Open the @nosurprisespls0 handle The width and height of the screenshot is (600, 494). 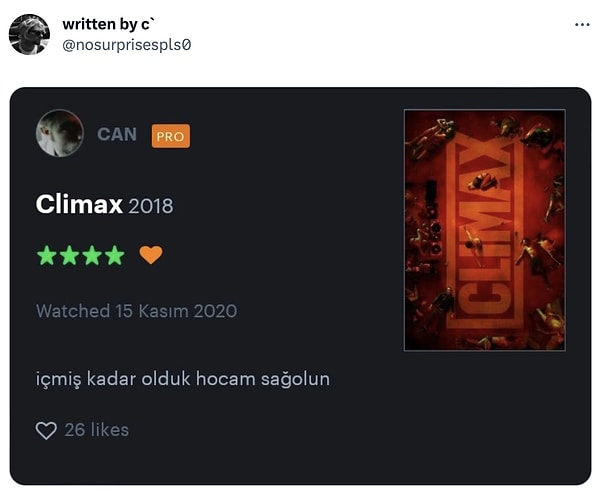click(x=127, y=45)
